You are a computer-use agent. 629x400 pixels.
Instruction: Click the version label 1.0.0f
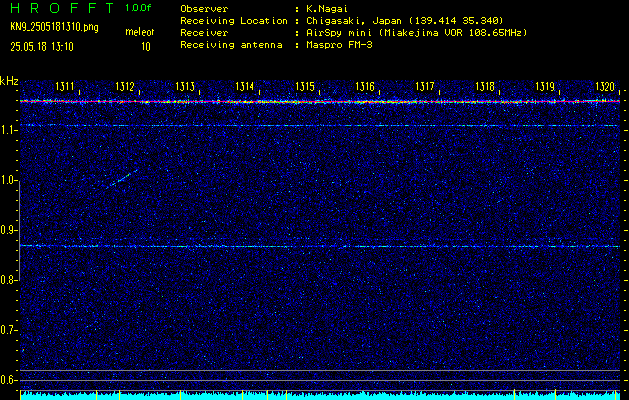pos(138,8)
